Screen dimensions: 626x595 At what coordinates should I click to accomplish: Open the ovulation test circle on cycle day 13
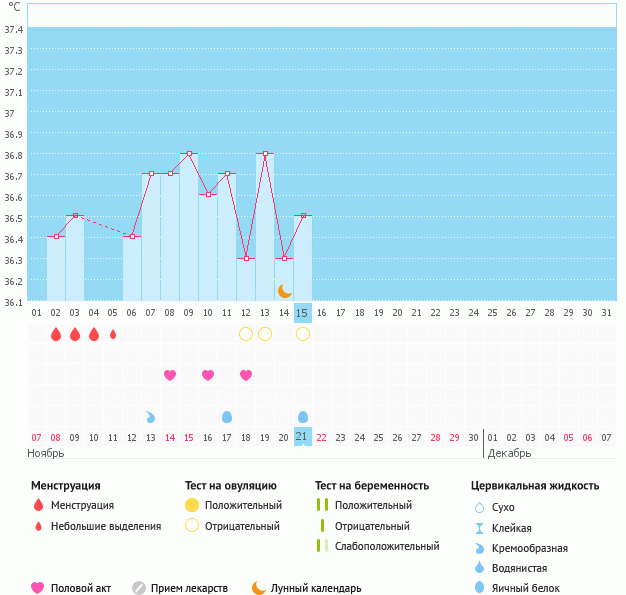tap(265, 334)
